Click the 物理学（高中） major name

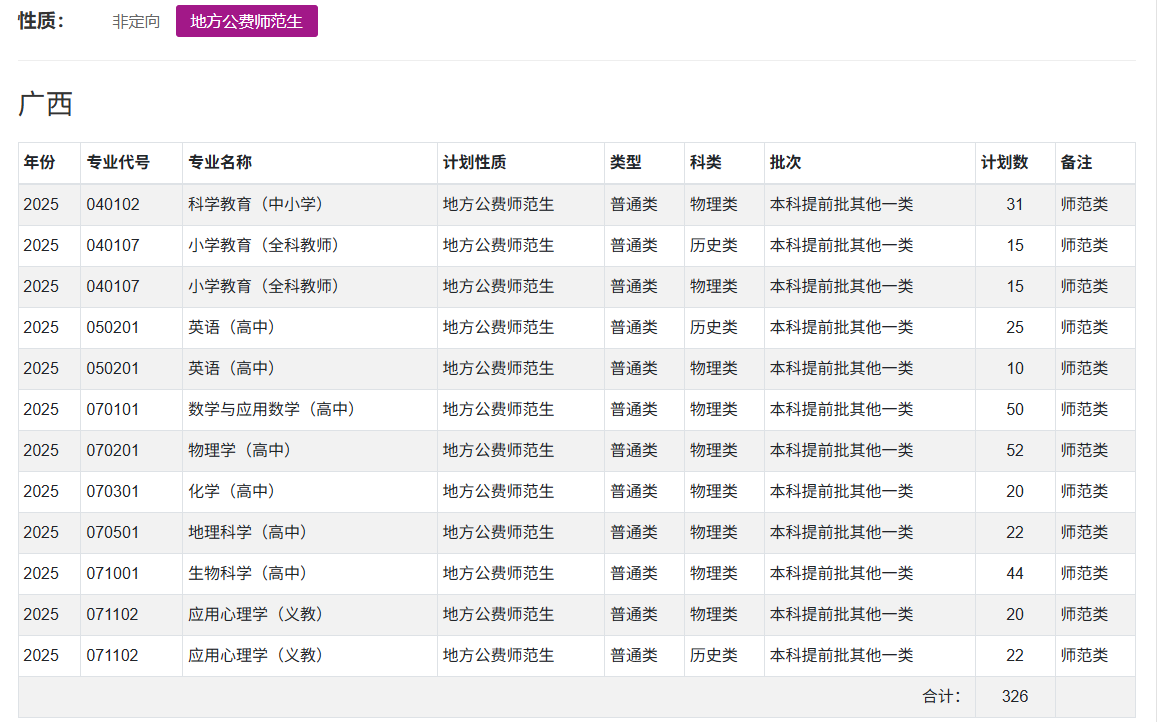coord(240,450)
